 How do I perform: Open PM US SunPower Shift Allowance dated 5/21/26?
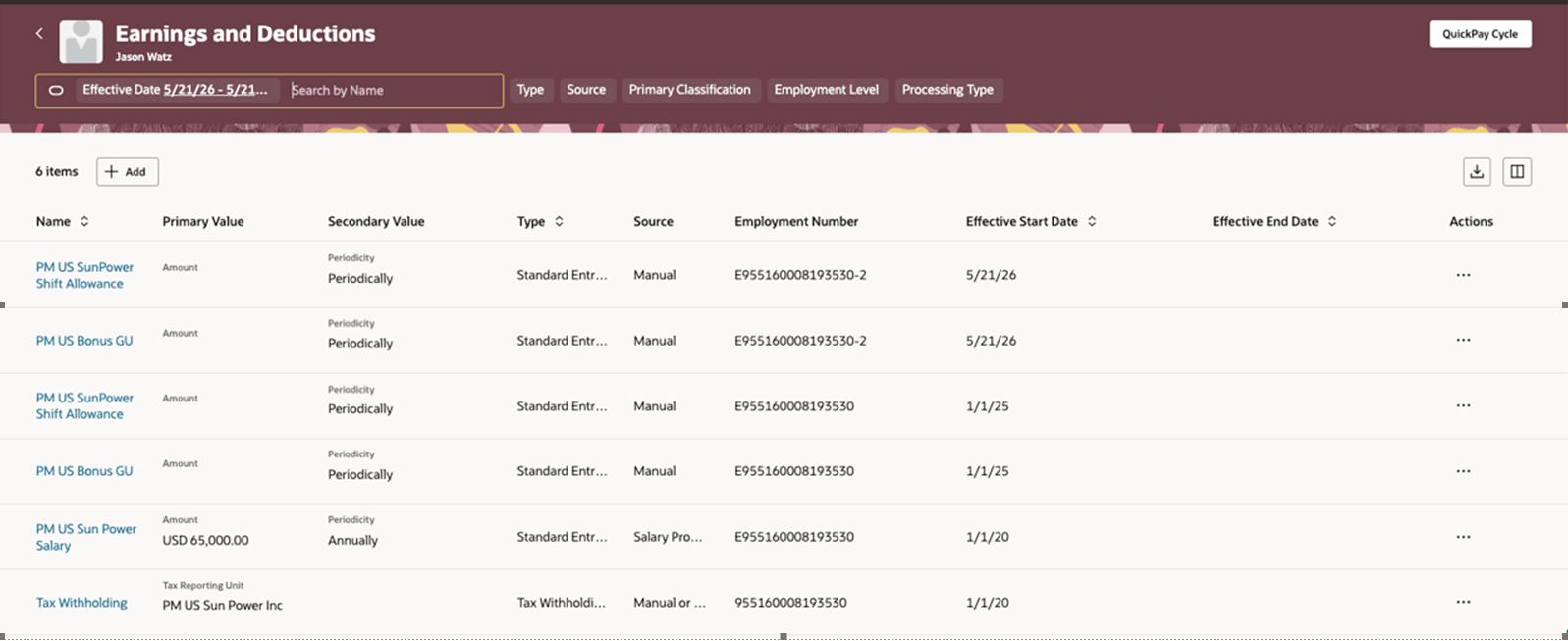[84, 275]
